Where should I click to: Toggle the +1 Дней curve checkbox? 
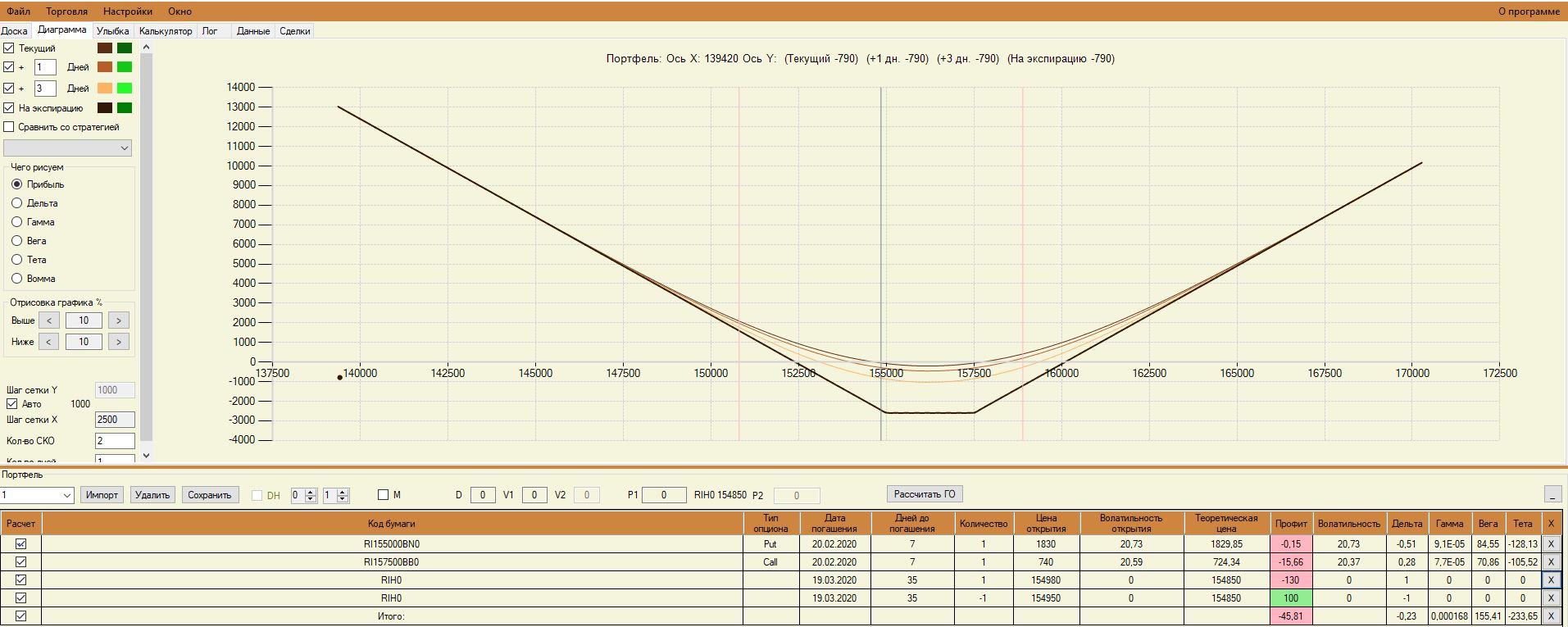click(9, 67)
